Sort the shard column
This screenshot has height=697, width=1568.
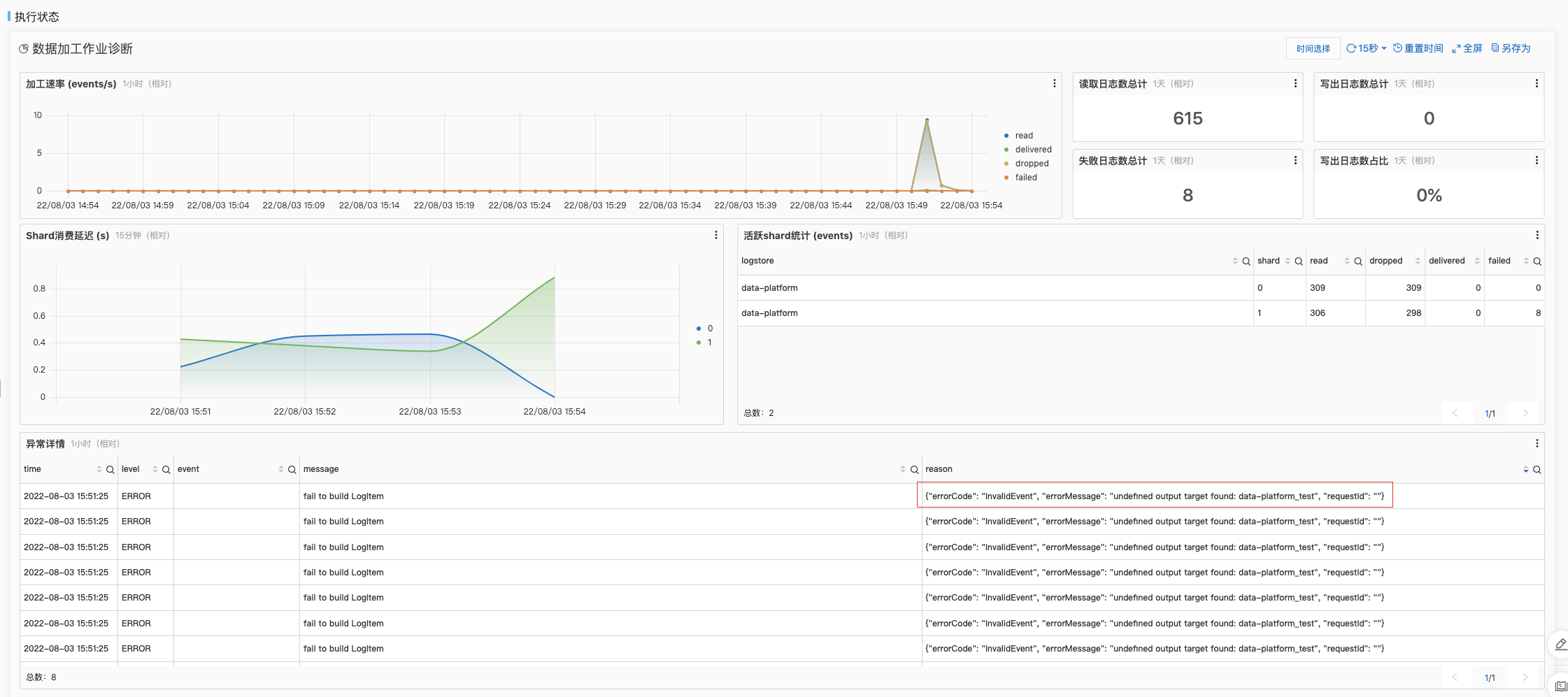tap(1288, 261)
